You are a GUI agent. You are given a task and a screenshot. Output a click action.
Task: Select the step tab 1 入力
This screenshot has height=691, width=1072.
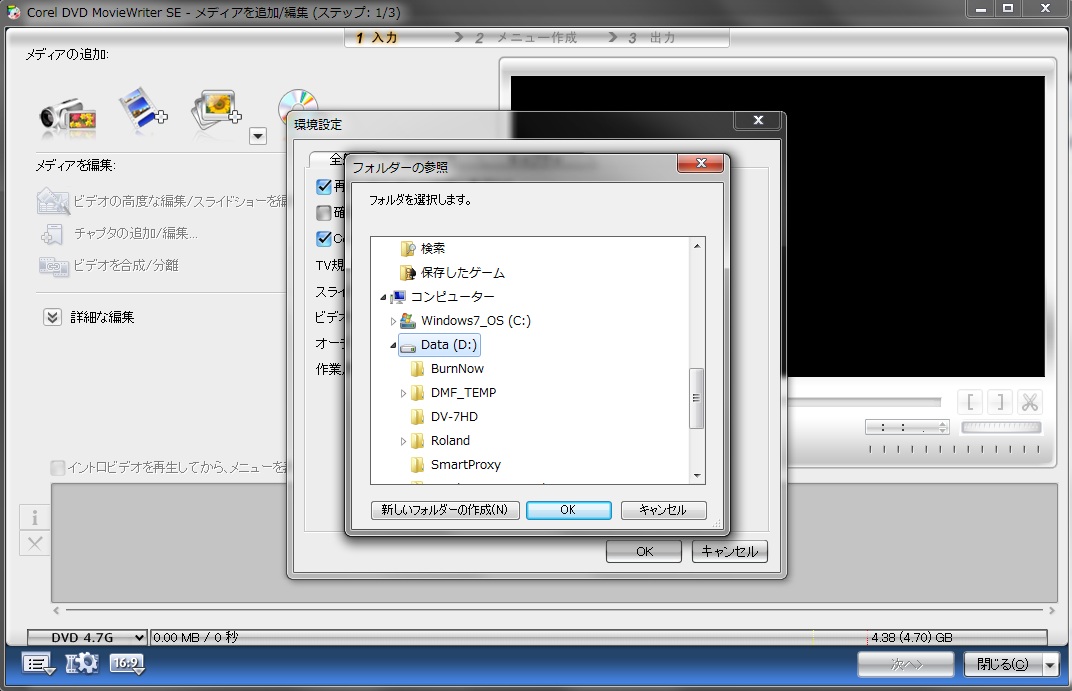click(377, 38)
